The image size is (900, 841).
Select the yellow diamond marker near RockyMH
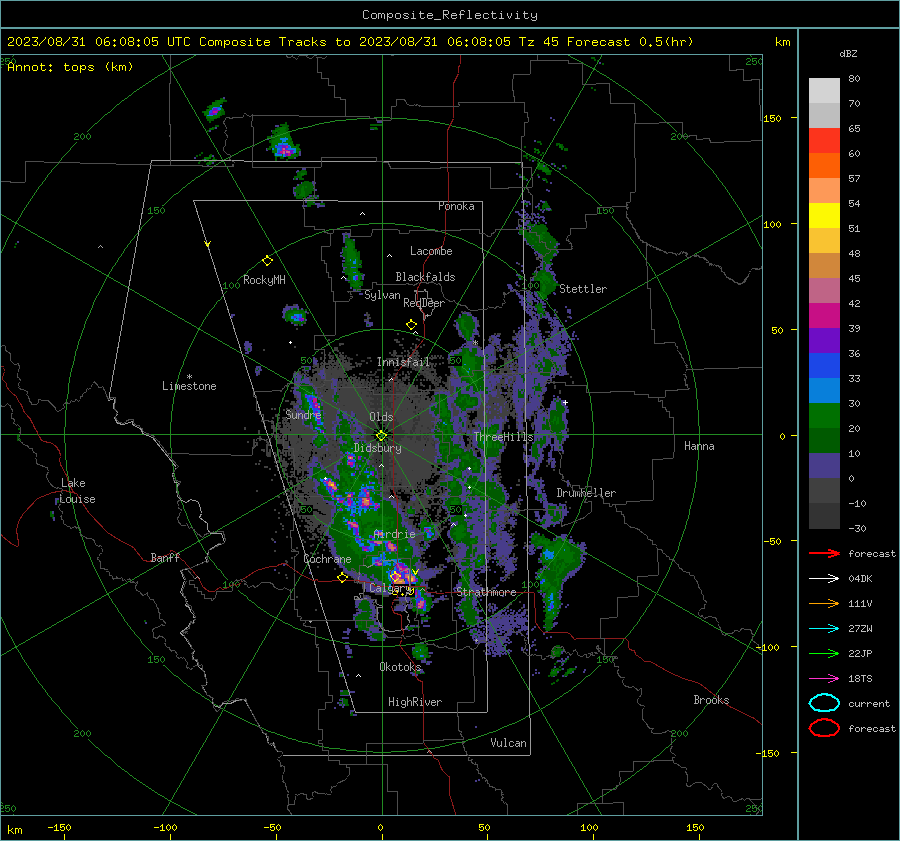click(x=267, y=261)
